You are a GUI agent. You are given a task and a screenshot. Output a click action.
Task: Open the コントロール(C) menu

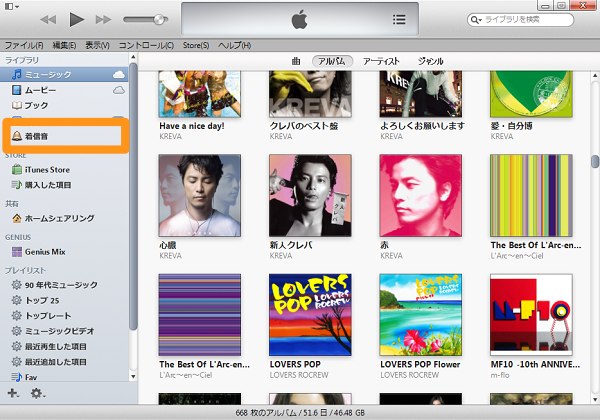[146, 45]
